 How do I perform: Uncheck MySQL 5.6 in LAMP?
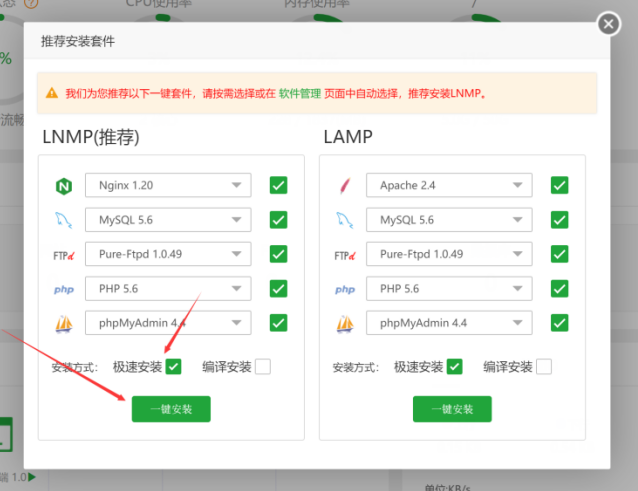560,220
